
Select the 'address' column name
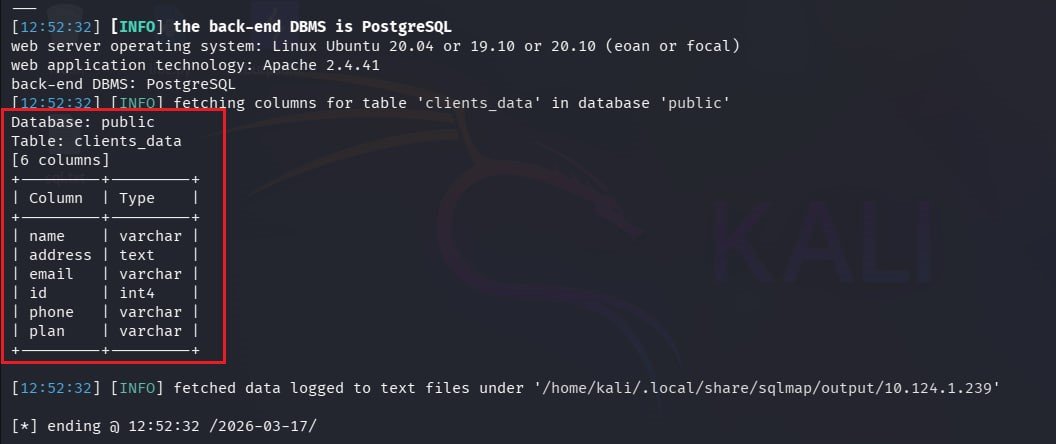60,255
